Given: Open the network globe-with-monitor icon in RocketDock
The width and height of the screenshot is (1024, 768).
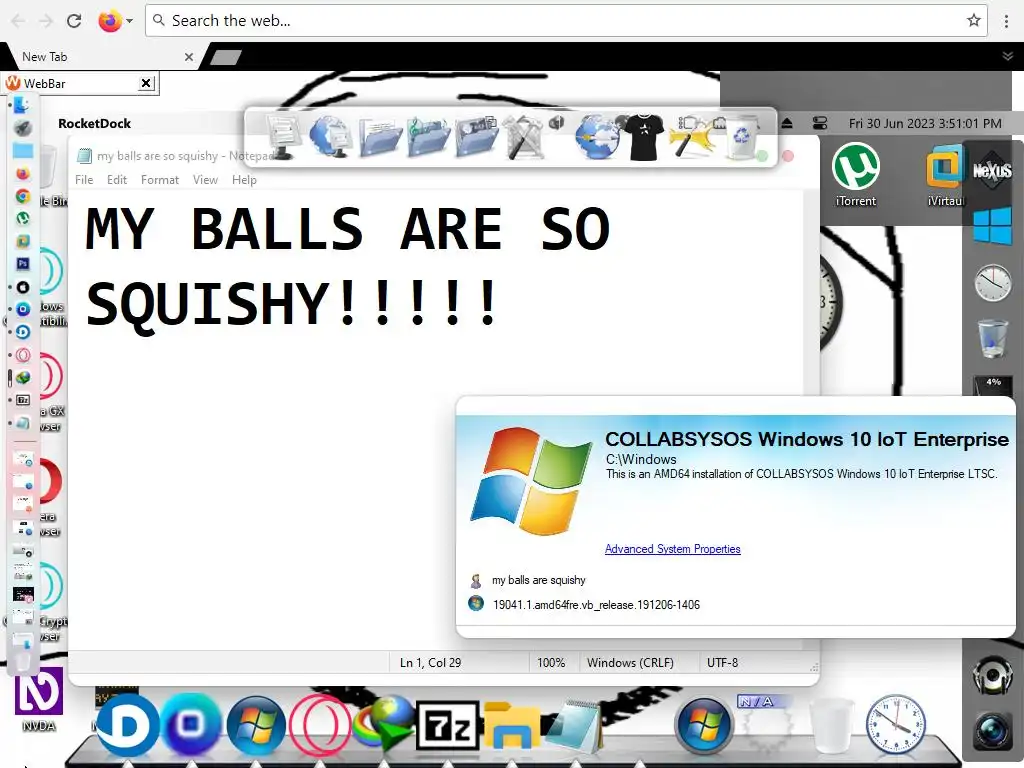Looking at the screenshot, I should point(330,137).
